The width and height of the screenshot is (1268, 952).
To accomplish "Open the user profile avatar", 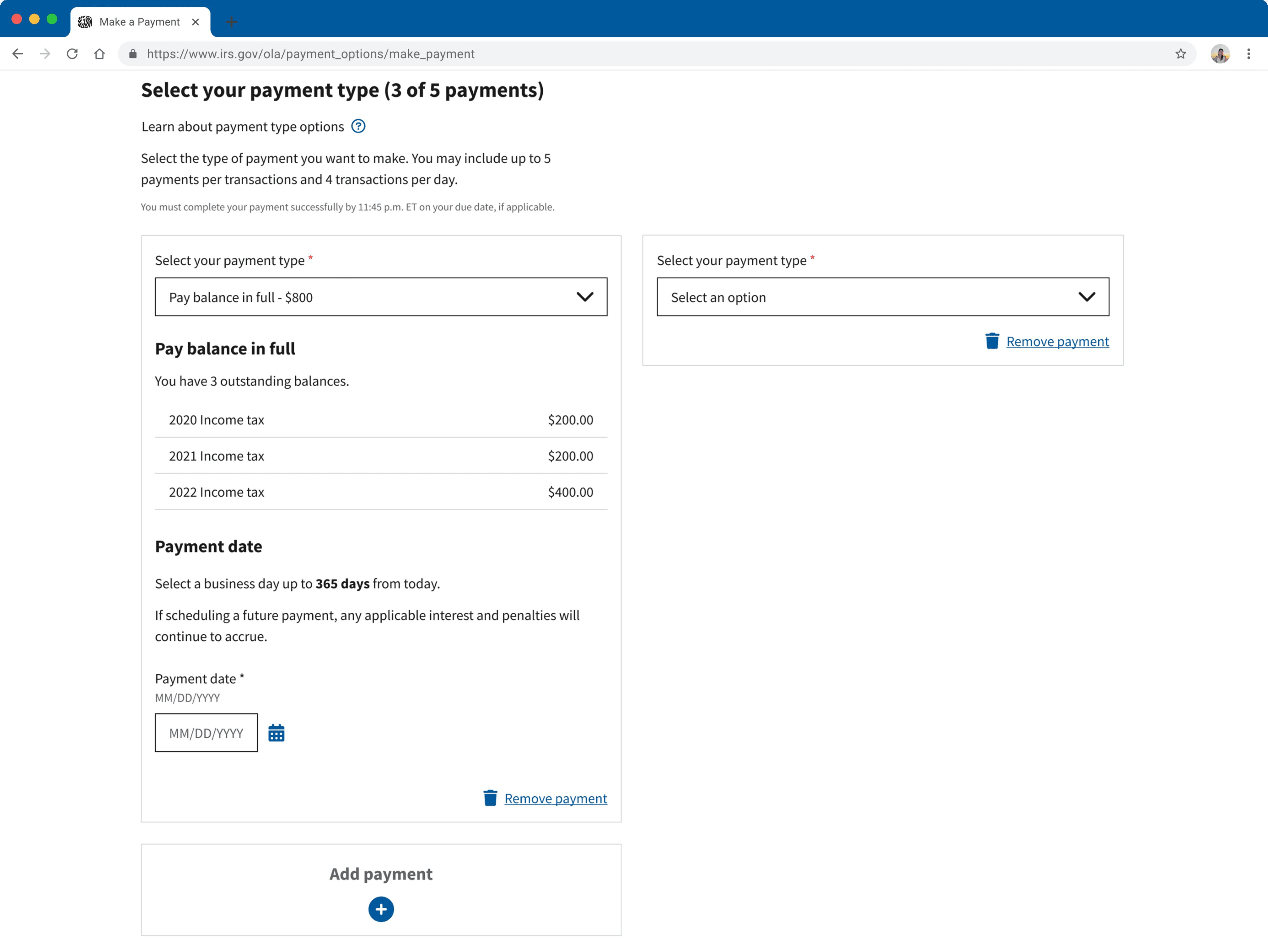I will click(x=1220, y=54).
